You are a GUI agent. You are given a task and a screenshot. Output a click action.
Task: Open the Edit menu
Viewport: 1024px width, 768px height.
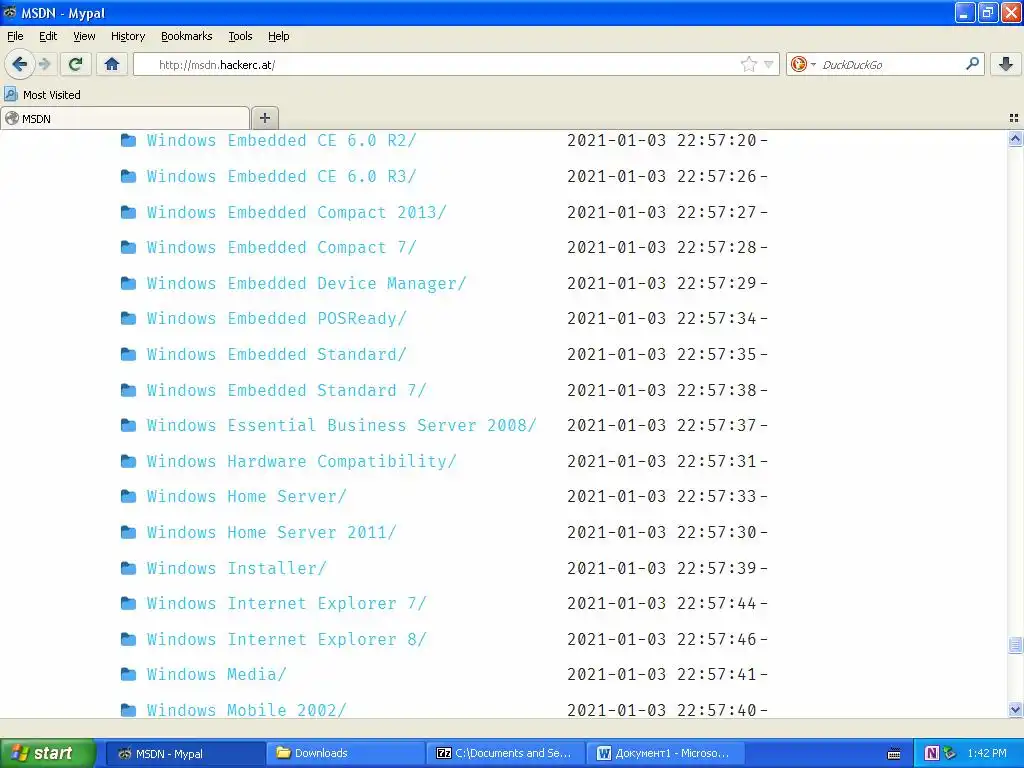point(48,36)
